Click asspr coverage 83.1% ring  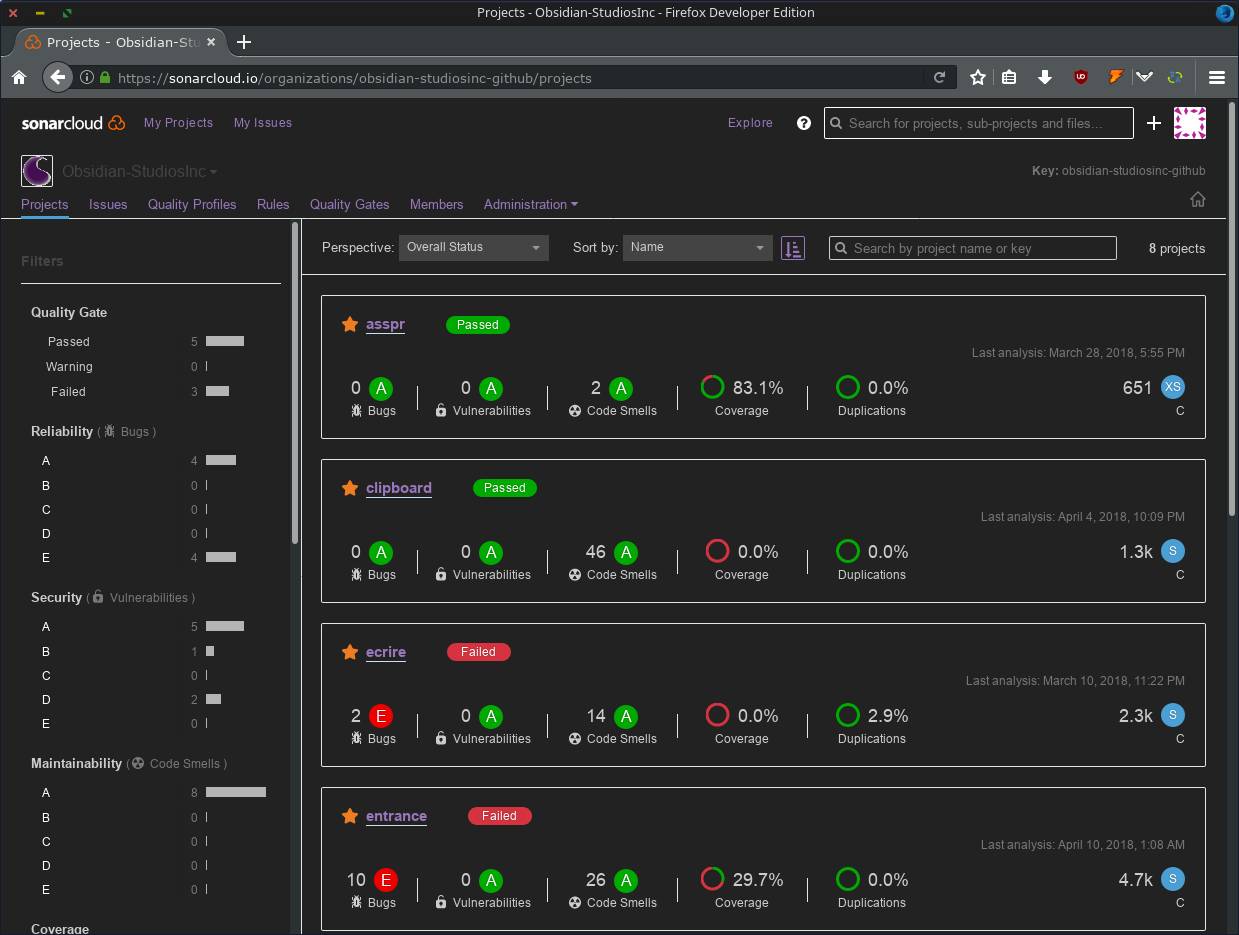[712, 387]
